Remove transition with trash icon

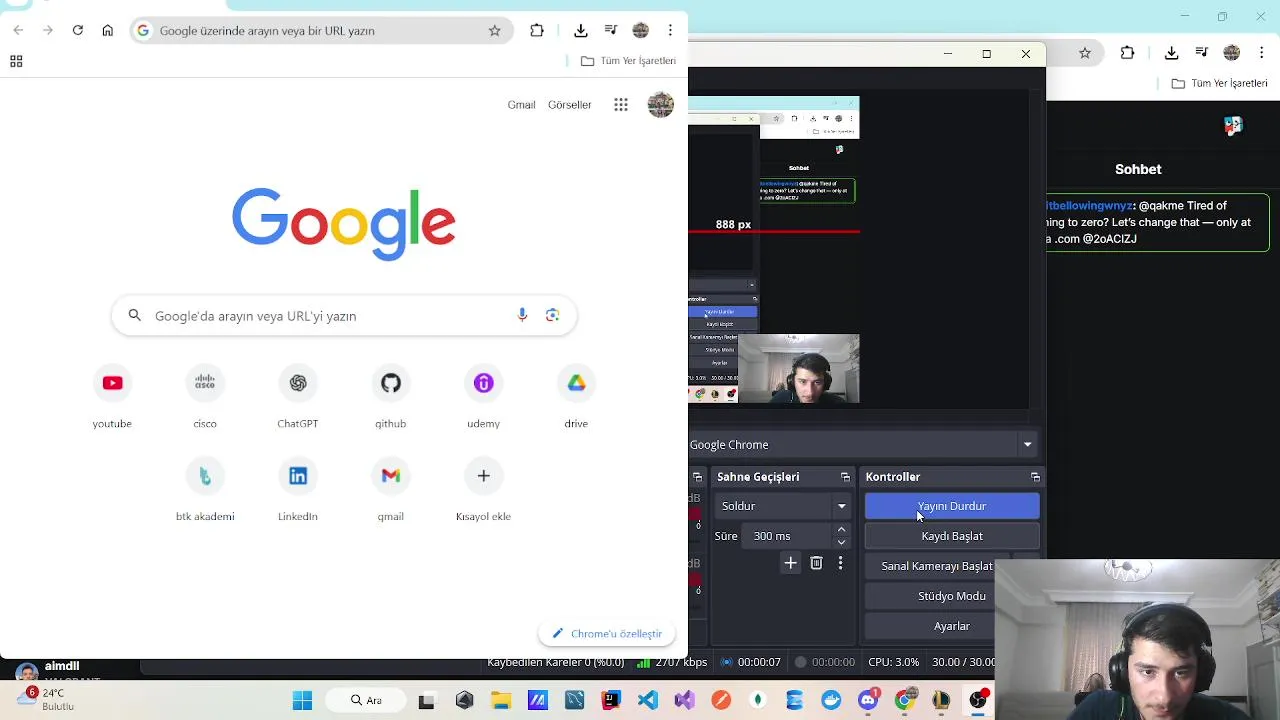[x=816, y=563]
